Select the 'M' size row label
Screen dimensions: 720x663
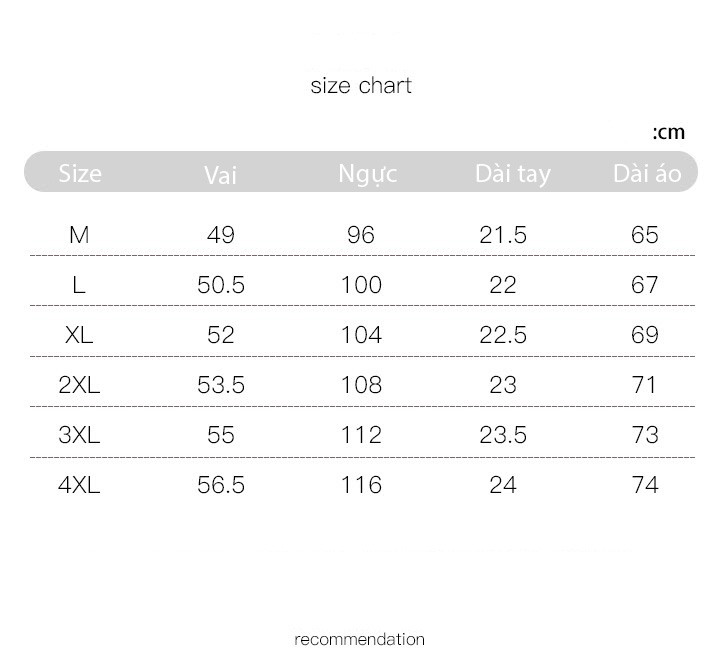pyautogui.click(x=79, y=235)
